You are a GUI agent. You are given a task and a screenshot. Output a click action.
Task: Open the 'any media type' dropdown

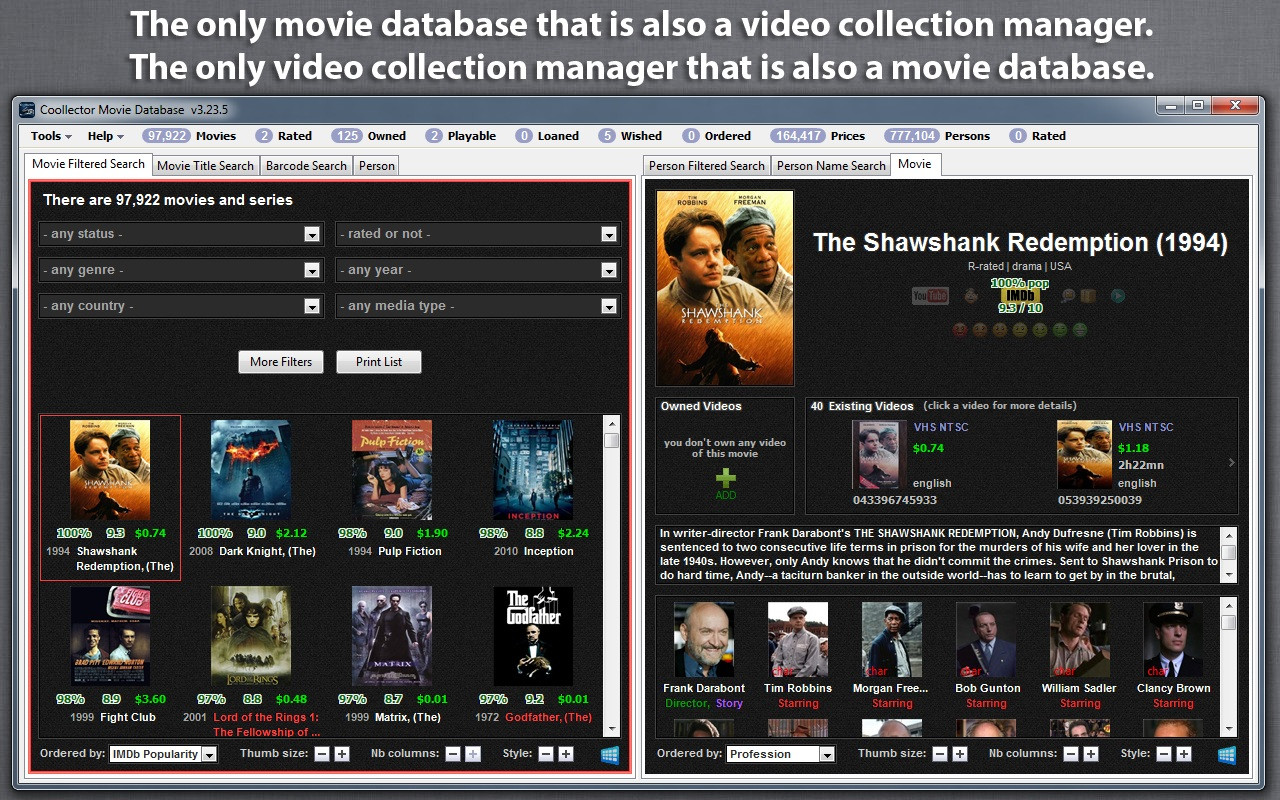(x=478, y=306)
